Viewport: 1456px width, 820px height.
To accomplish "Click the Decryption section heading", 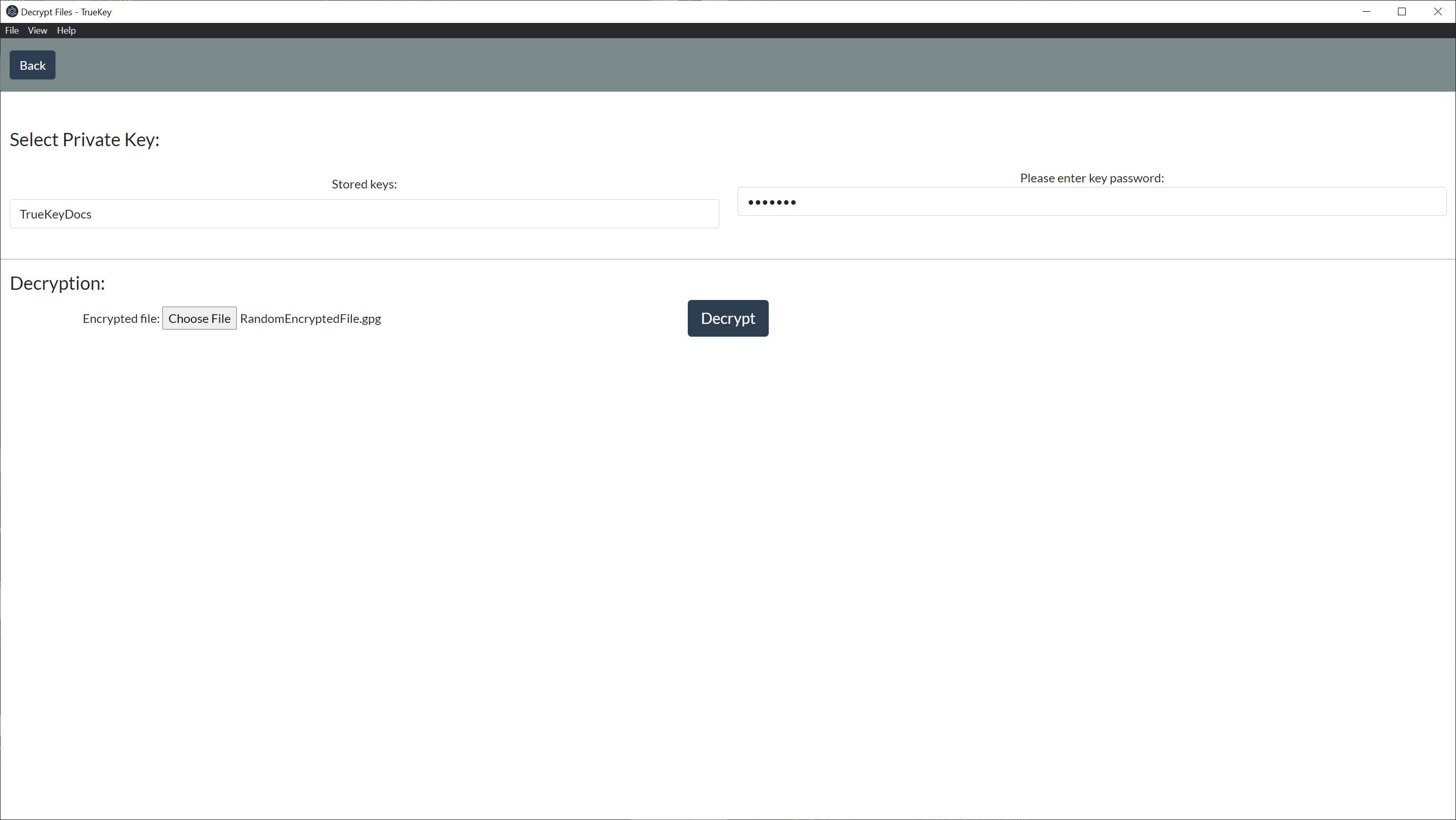I will click(x=57, y=283).
